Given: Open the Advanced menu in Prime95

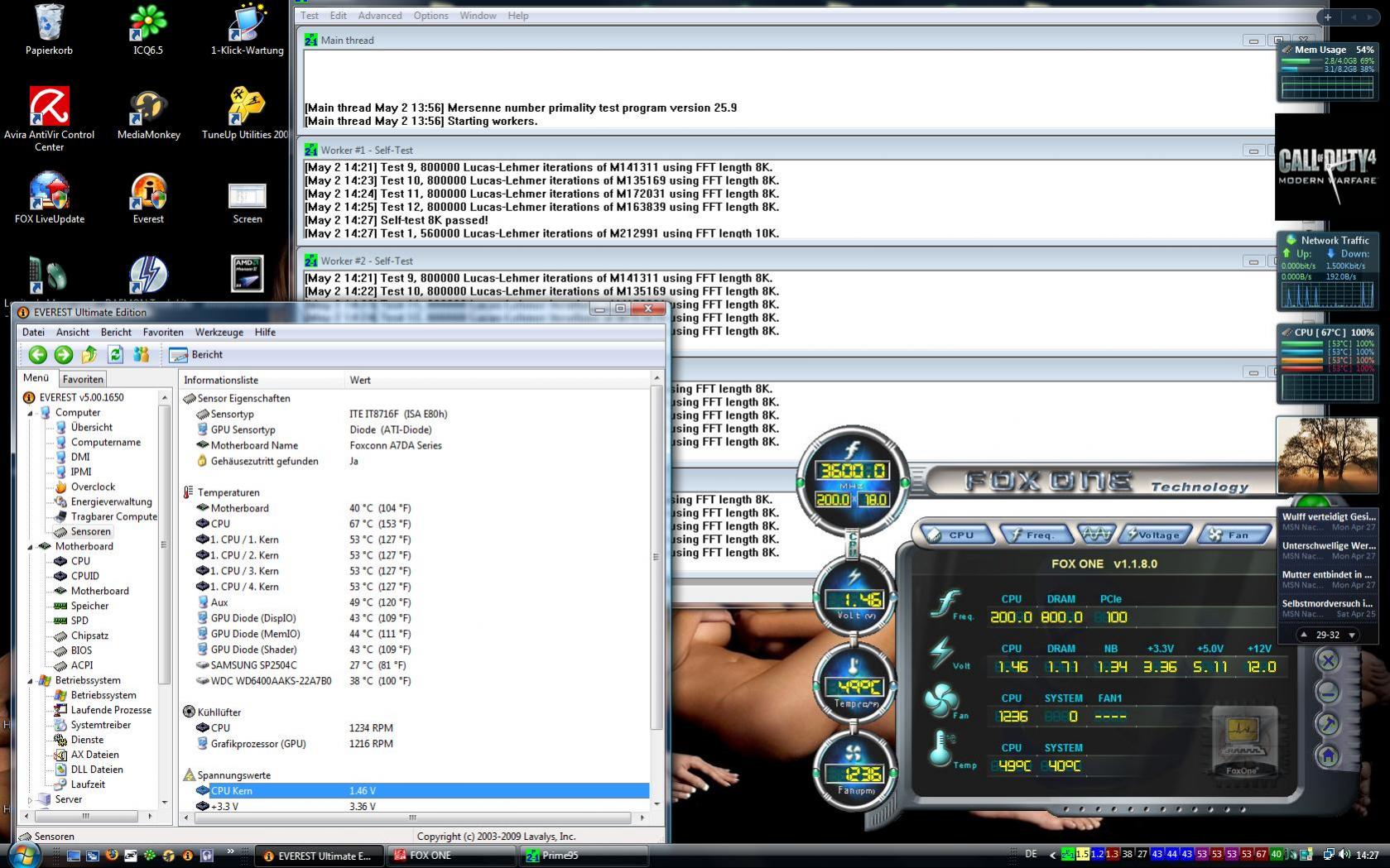Looking at the screenshot, I should 380,16.
